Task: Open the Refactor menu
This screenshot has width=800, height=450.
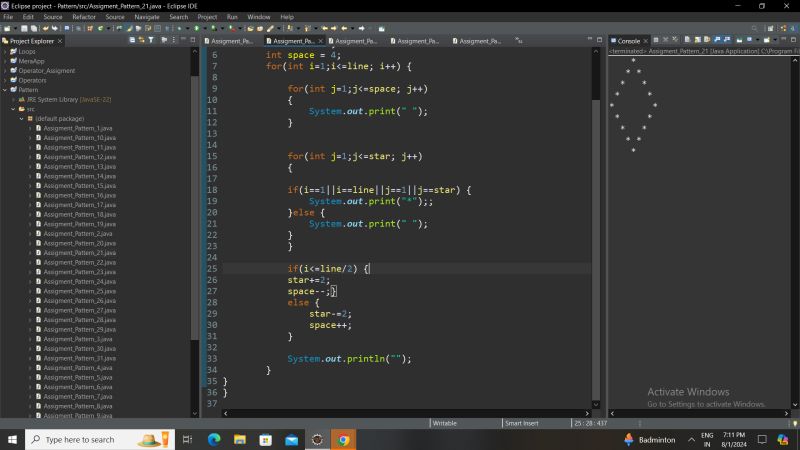Action: (x=84, y=17)
